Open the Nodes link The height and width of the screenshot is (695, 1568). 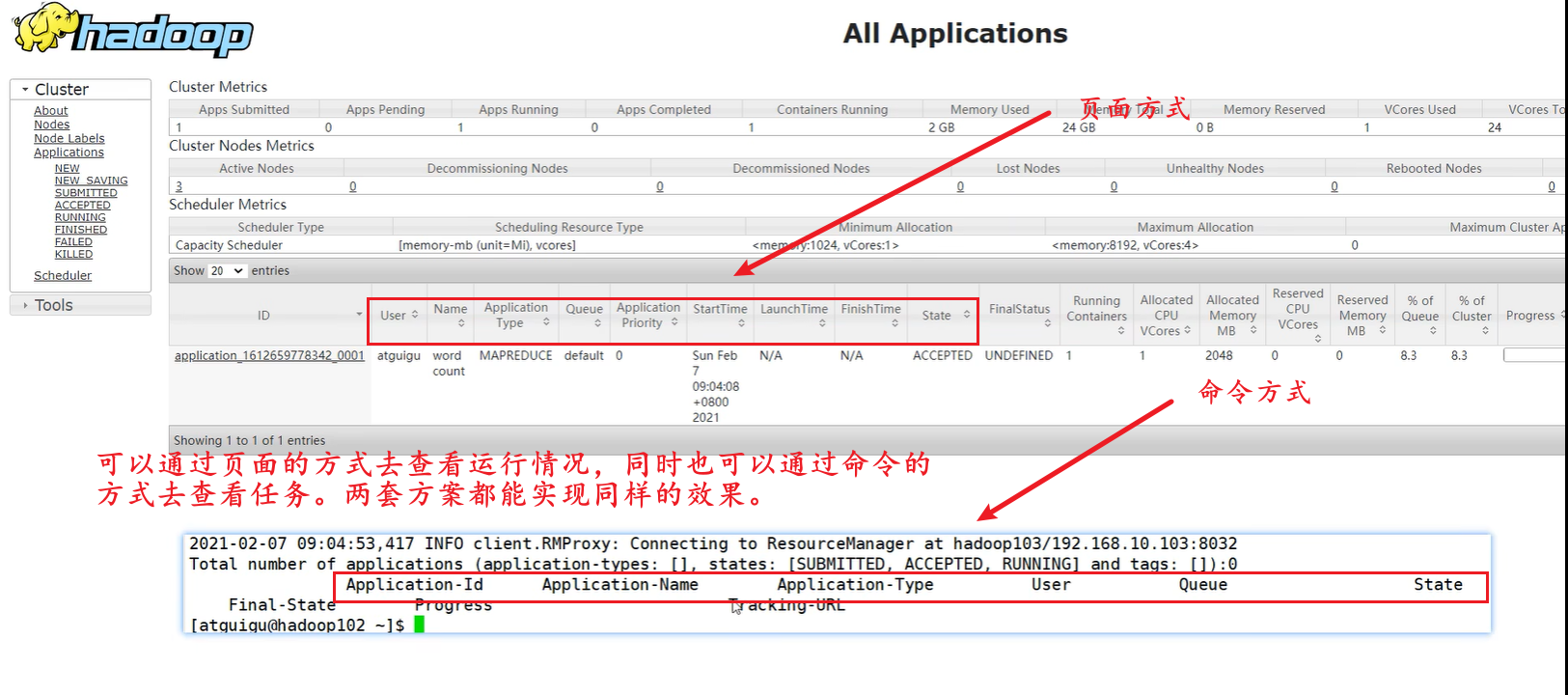[x=52, y=125]
